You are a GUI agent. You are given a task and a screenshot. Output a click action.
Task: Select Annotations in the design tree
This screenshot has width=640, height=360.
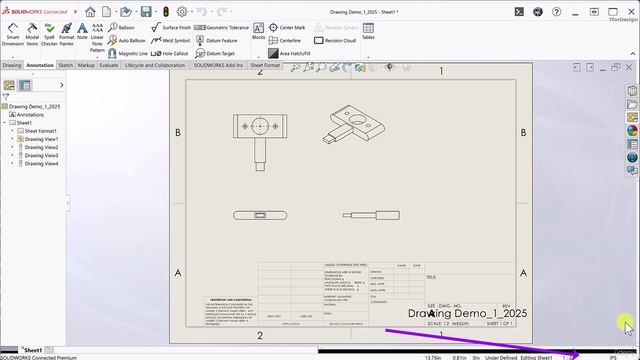click(27, 115)
